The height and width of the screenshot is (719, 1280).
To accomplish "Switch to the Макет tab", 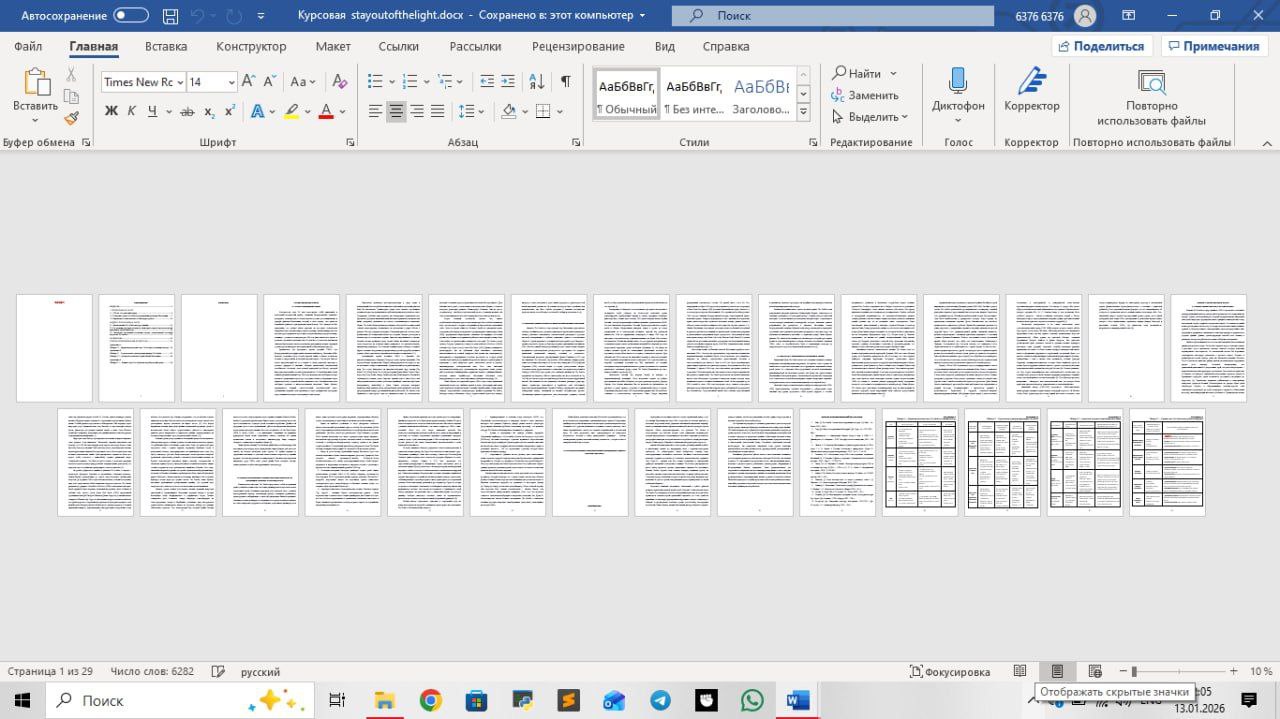I will (333, 46).
